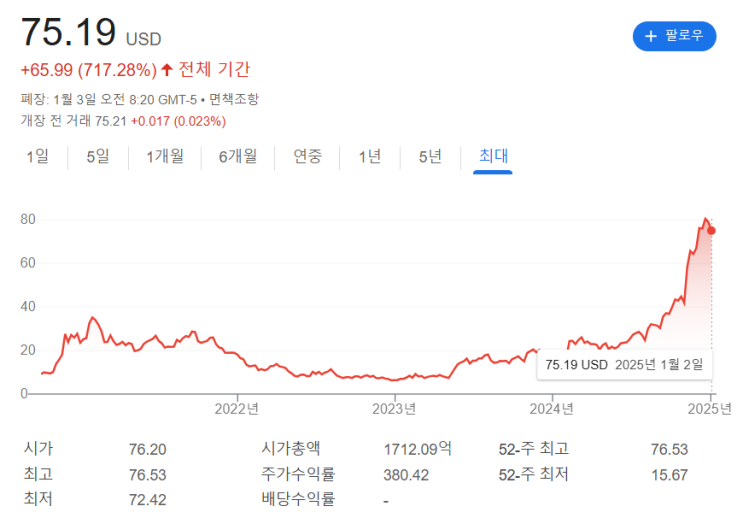Click the red up arrow beside the gain

166,70
